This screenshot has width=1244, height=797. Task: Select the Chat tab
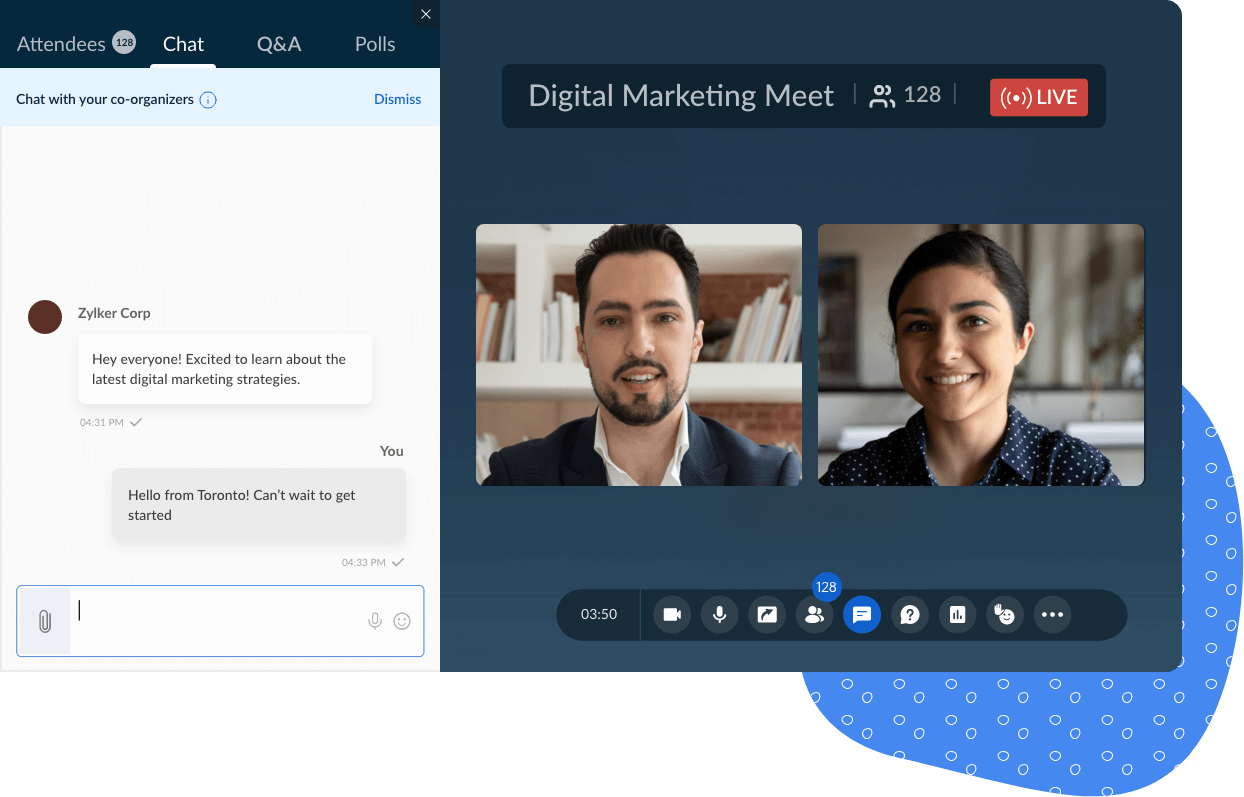click(x=183, y=44)
